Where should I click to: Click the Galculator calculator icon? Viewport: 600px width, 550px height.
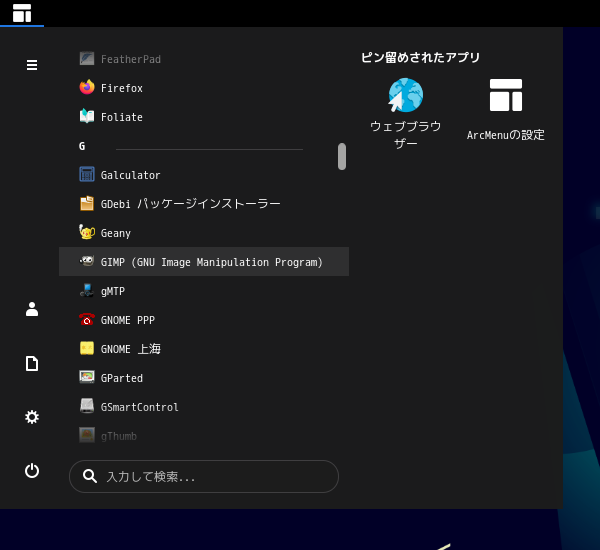tap(87, 175)
